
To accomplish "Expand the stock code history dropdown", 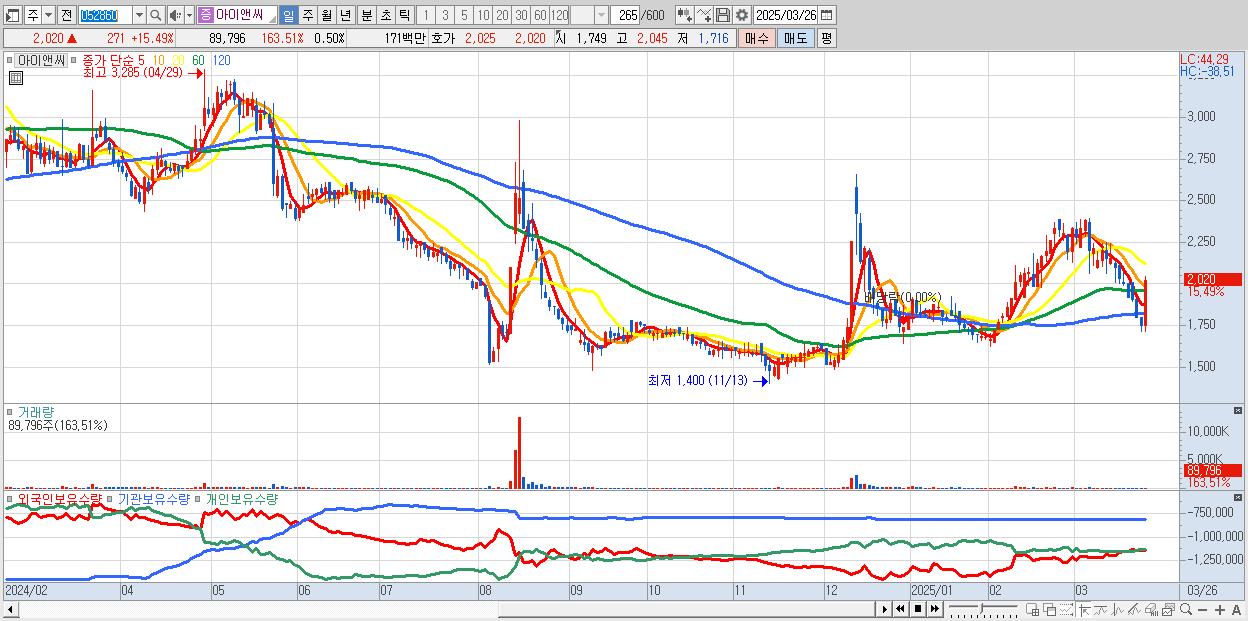I will [139, 15].
